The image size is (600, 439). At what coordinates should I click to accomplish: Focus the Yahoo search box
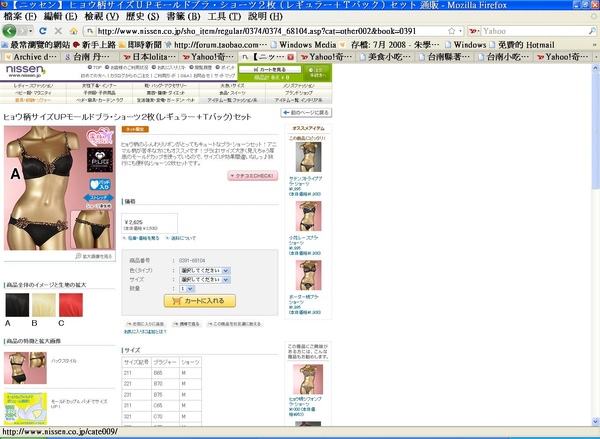534,31
